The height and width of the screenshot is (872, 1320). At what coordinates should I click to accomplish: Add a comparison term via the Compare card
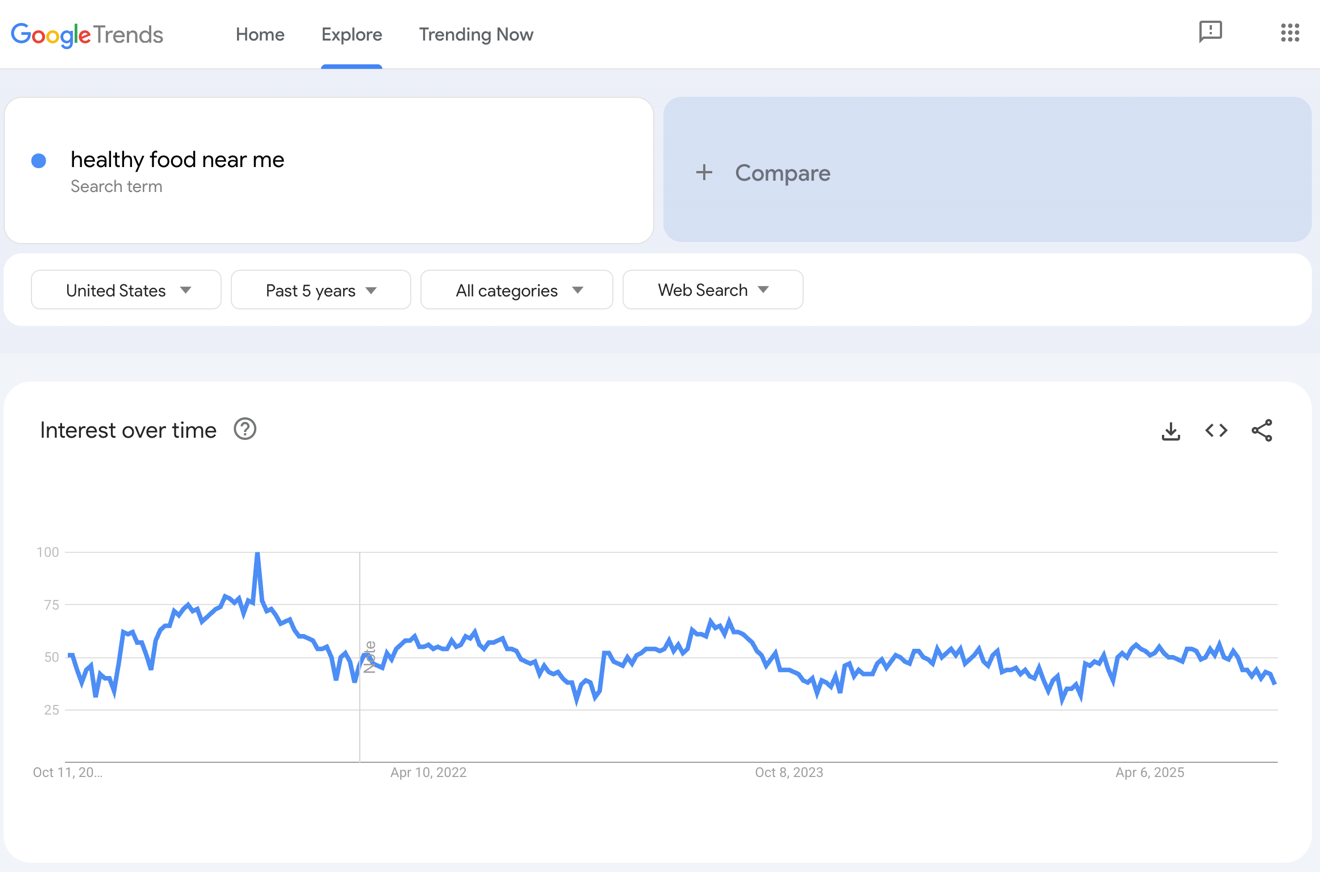coord(782,172)
